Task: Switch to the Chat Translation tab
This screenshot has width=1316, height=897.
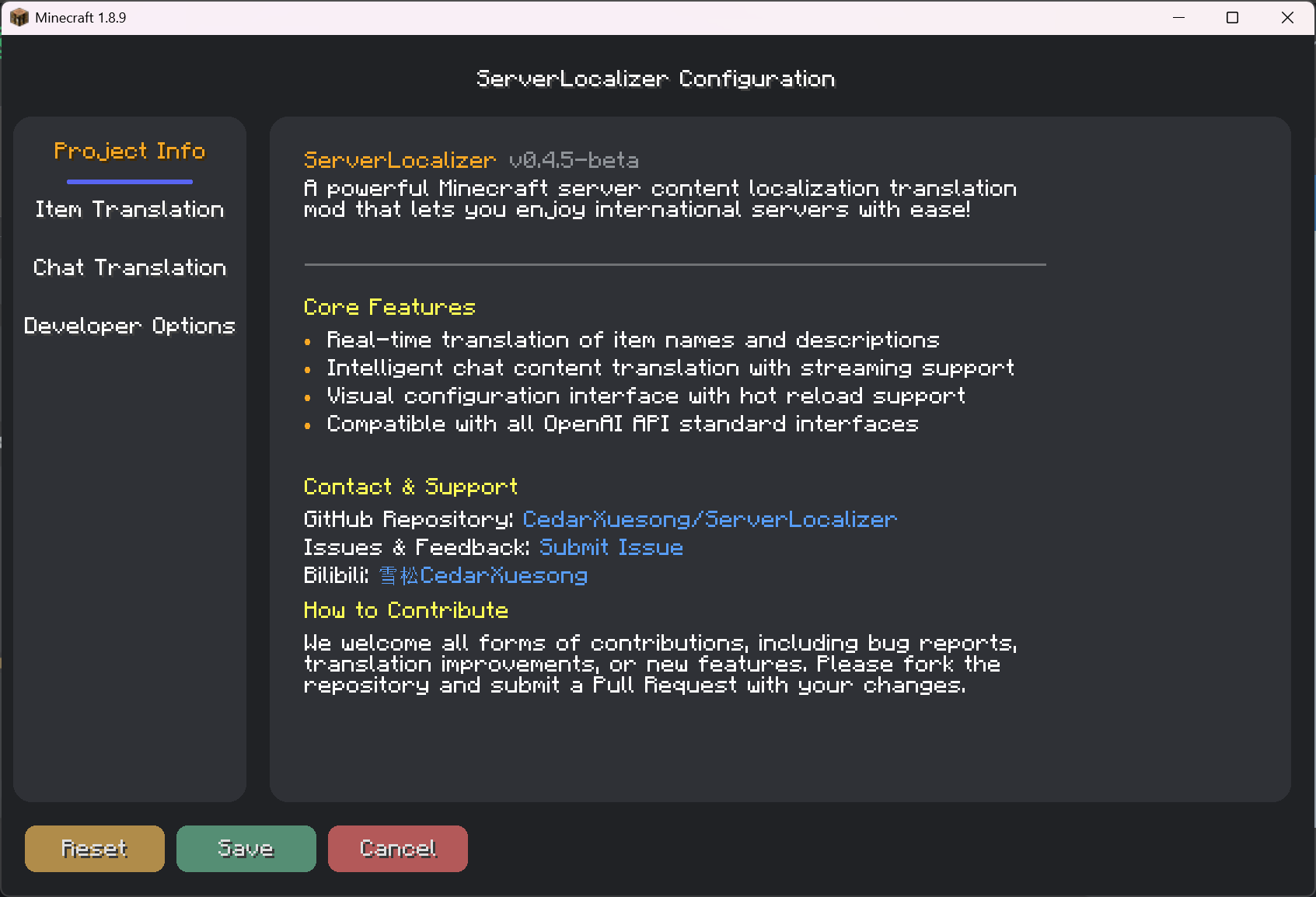Action: coord(130,267)
